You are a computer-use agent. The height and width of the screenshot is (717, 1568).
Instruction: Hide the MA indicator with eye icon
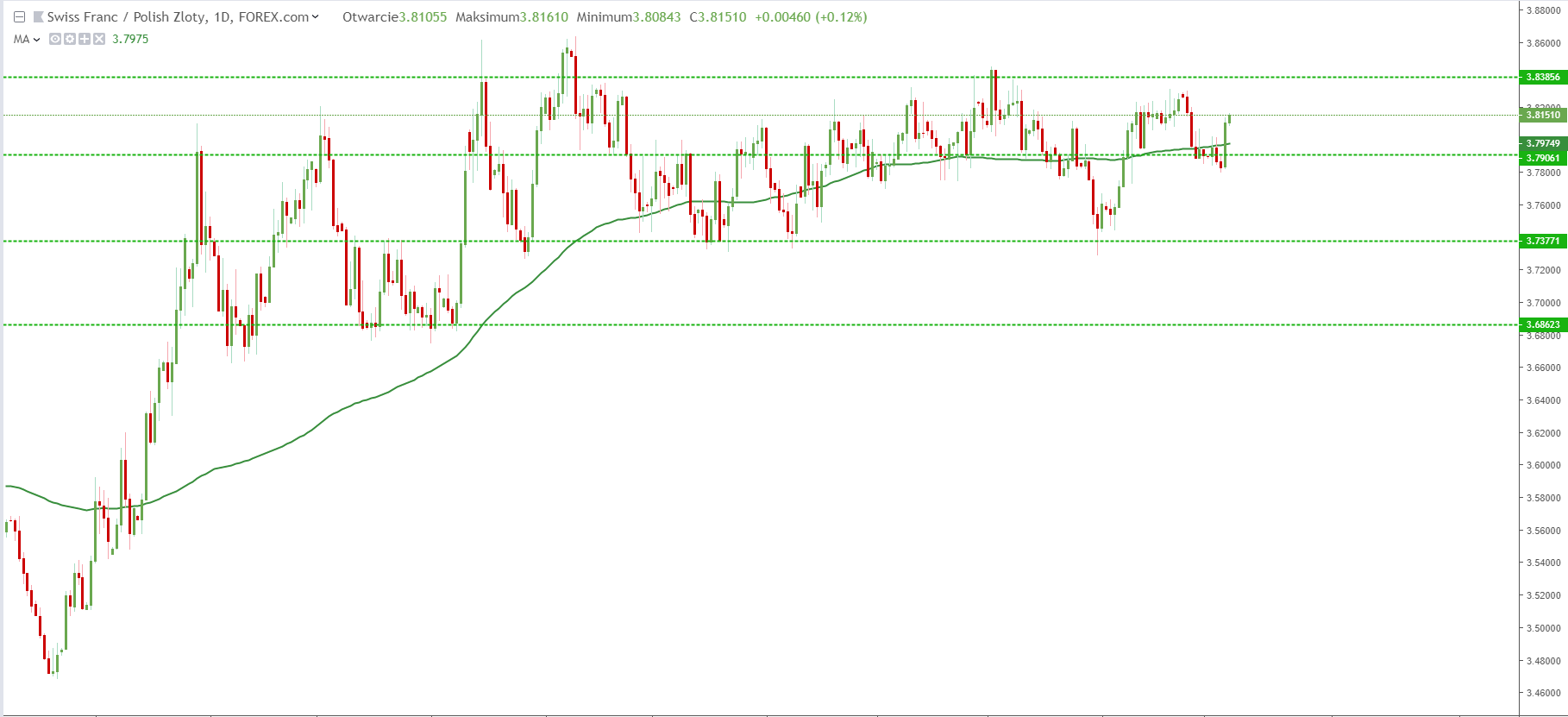point(55,39)
